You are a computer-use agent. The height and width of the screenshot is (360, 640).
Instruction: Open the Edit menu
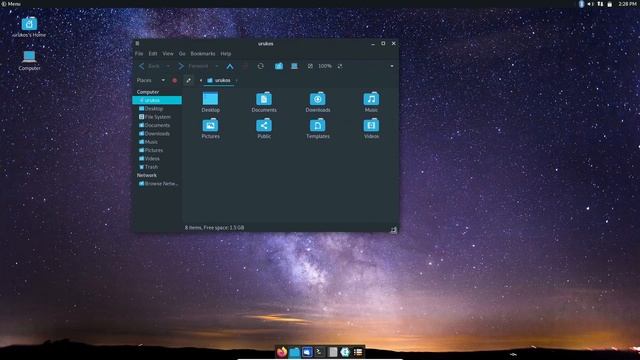(153, 53)
